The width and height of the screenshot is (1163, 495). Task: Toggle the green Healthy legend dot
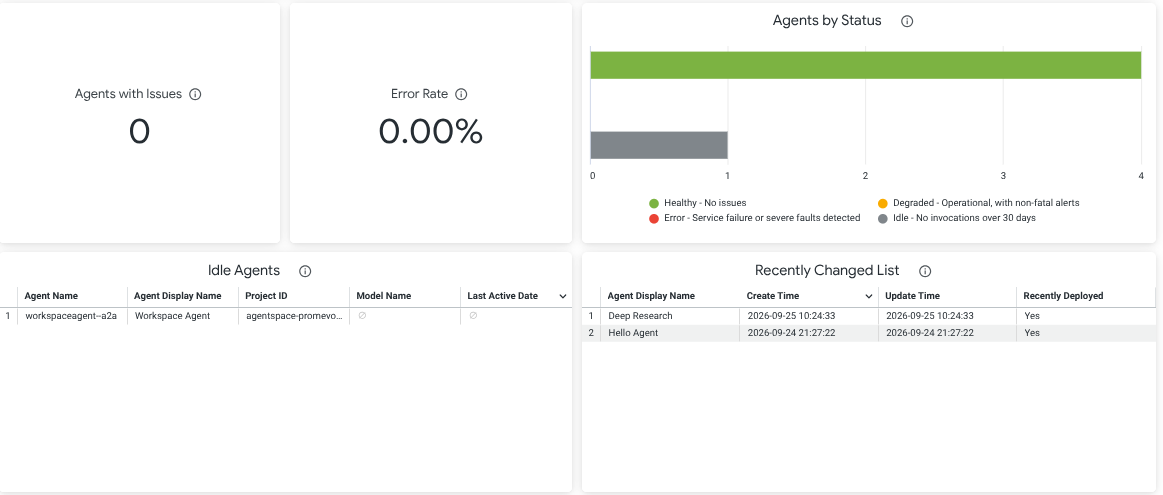653,203
